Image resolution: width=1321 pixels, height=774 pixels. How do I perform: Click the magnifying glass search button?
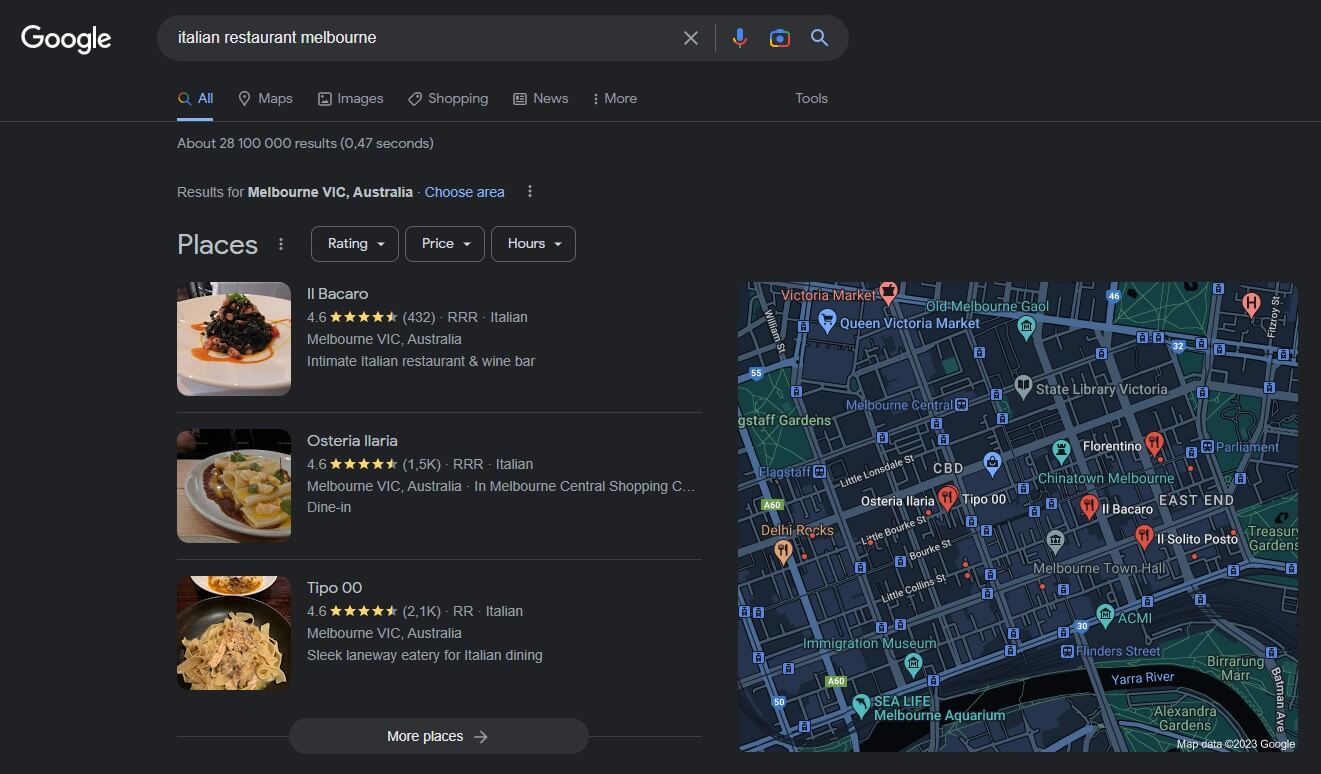point(819,38)
